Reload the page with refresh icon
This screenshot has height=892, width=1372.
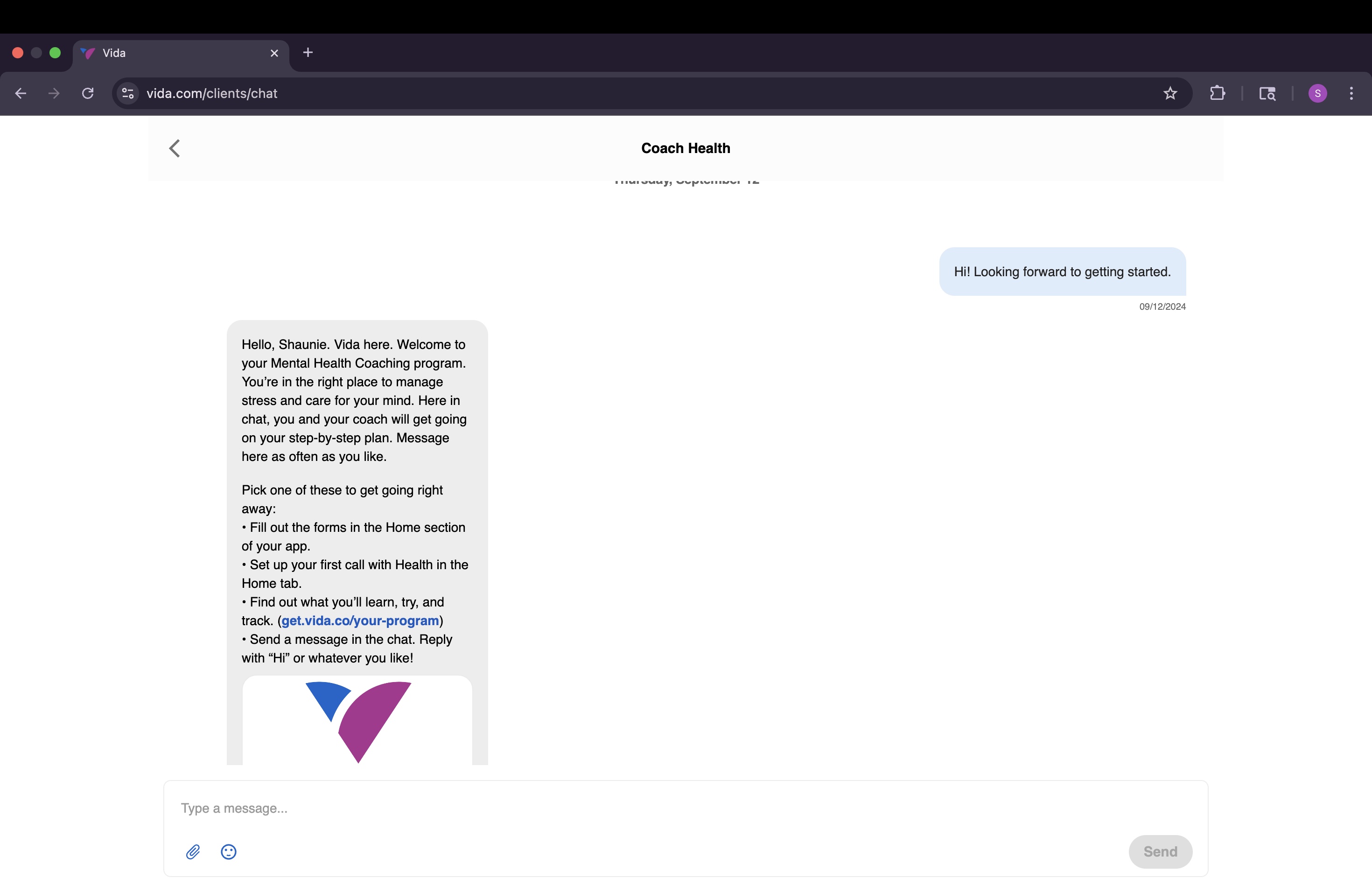pos(88,93)
